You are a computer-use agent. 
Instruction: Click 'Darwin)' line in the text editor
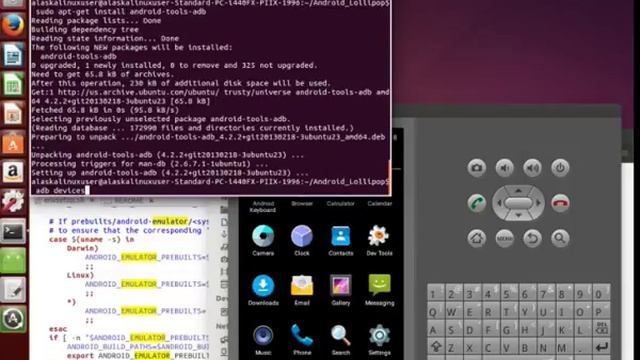82,248
